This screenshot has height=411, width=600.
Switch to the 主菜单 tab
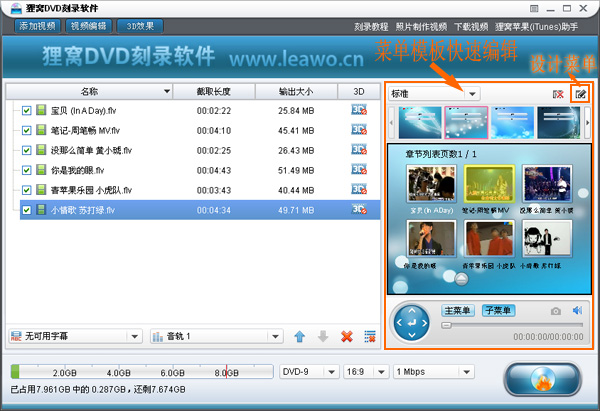(x=457, y=310)
